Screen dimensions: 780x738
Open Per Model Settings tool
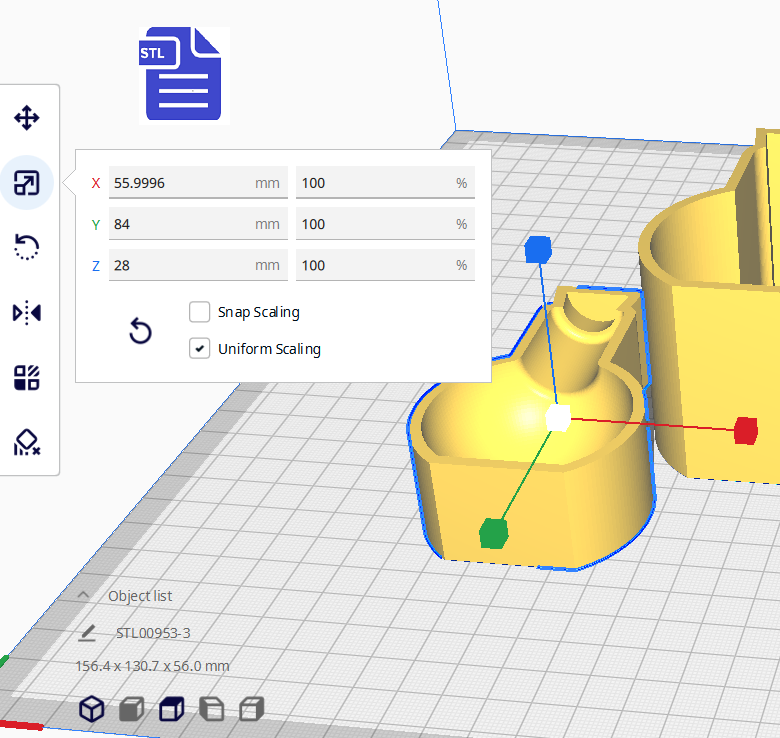coord(26,377)
